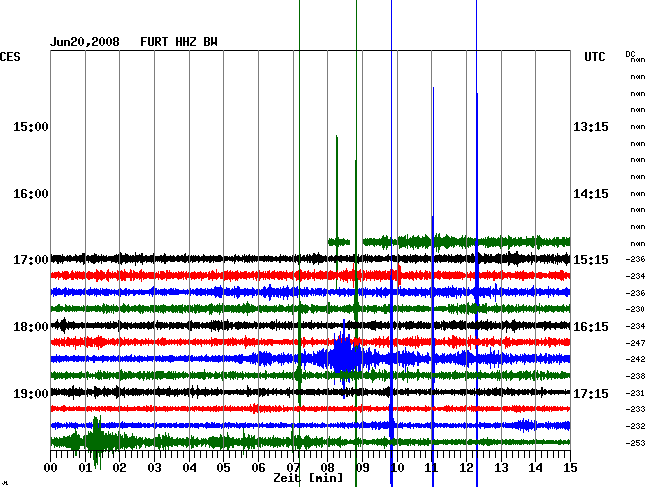This screenshot has width=650, height=494.
Task: Click the large blue seismic burst near minute 08
Action: pyautogui.click(x=344, y=357)
